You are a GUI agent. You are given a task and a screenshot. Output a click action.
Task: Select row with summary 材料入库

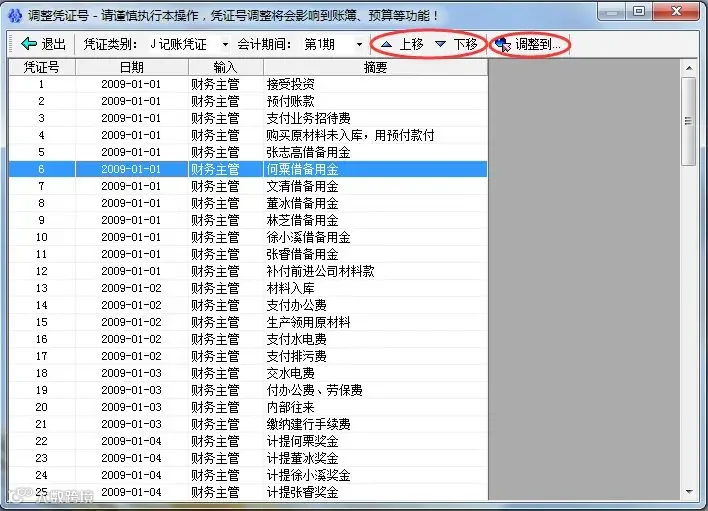[x=248, y=288]
